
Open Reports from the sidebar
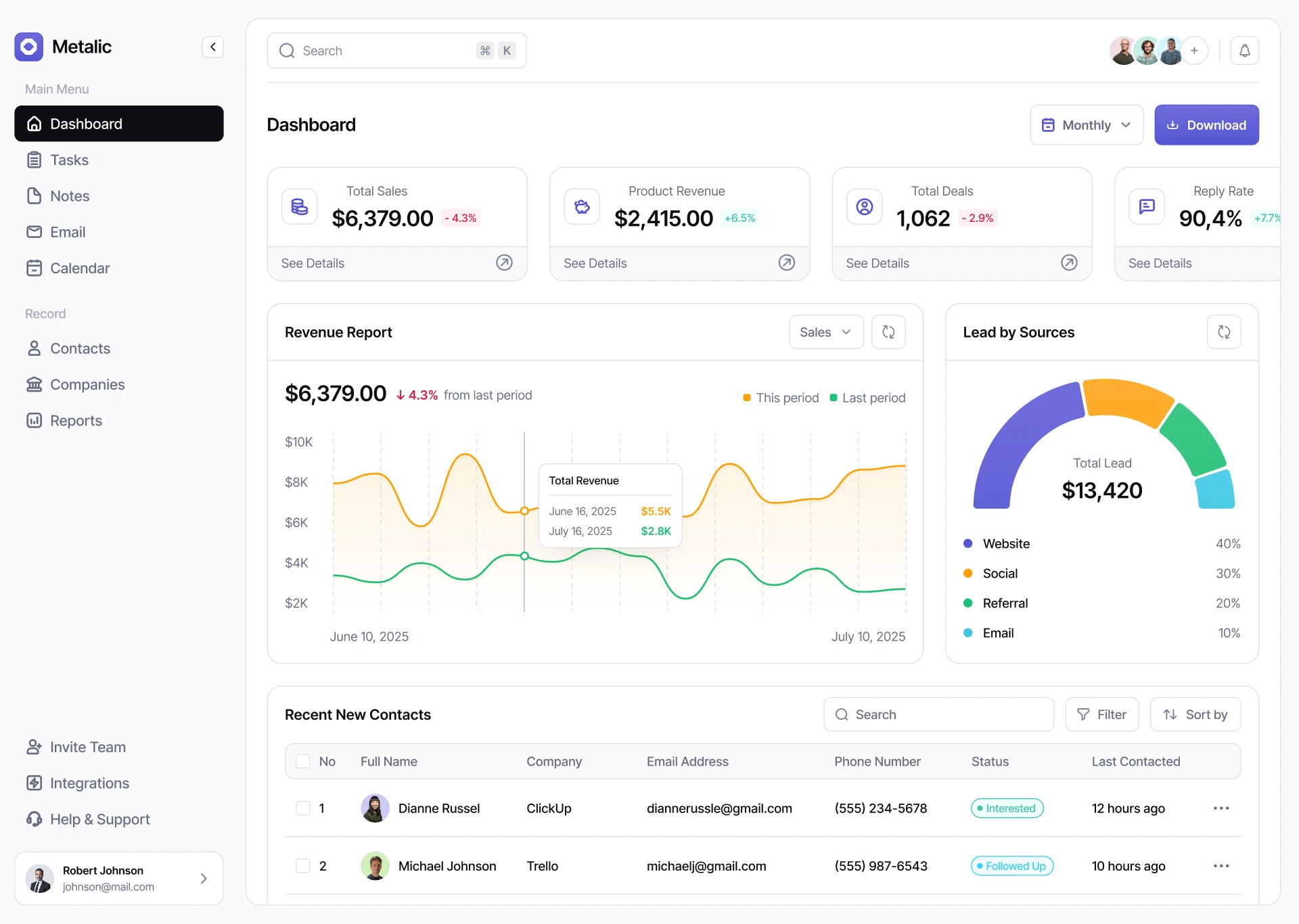tap(76, 420)
